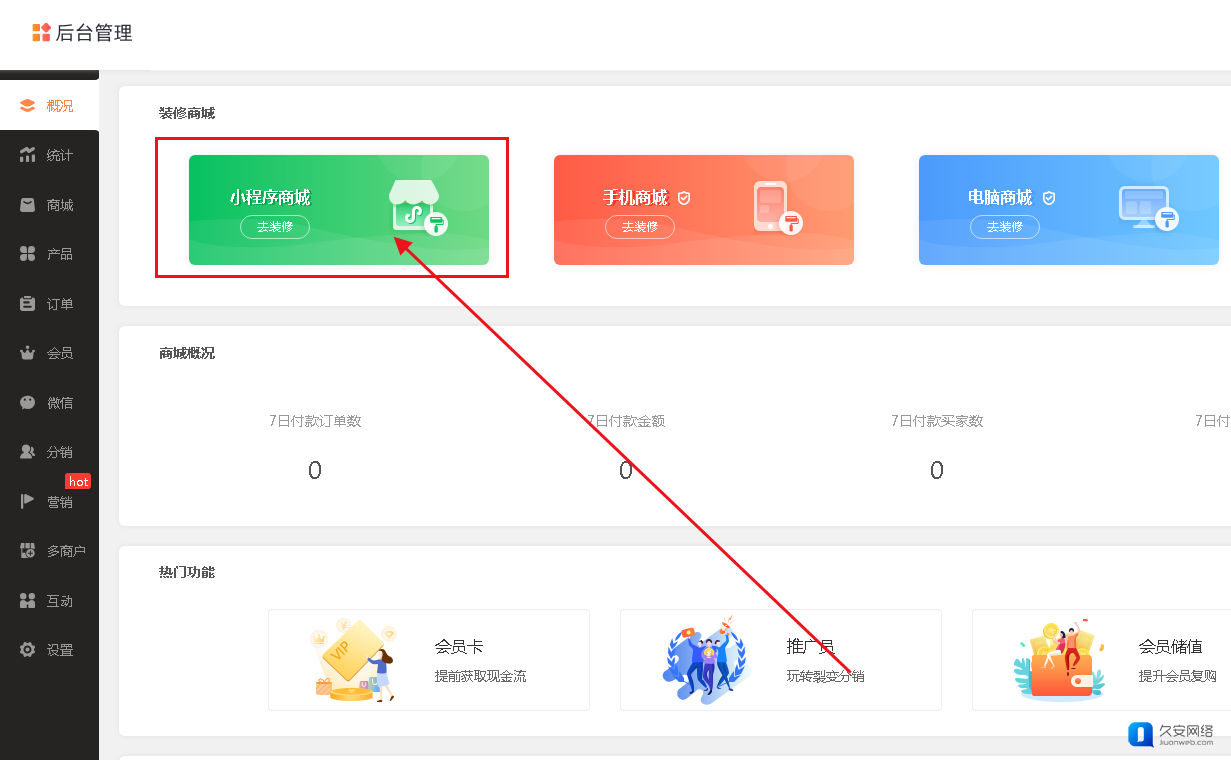Click 去装修 button on 小程序商城 card
Viewport: 1231px width, 760px height.
(x=275, y=227)
